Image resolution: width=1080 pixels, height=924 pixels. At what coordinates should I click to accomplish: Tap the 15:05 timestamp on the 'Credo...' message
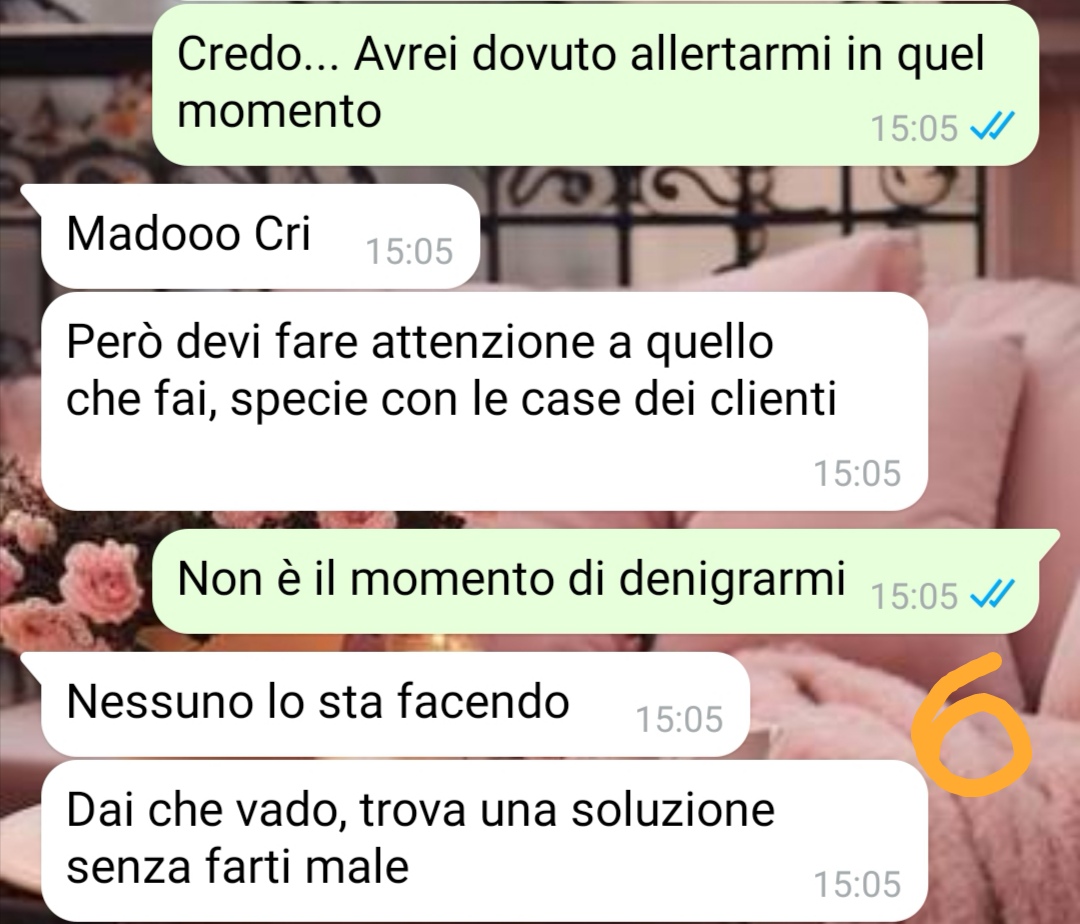pyautogui.click(x=915, y=128)
